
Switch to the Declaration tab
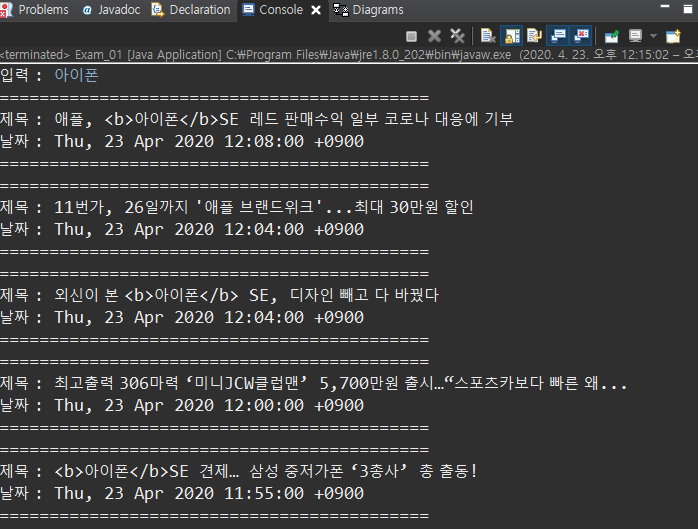[x=191, y=10]
